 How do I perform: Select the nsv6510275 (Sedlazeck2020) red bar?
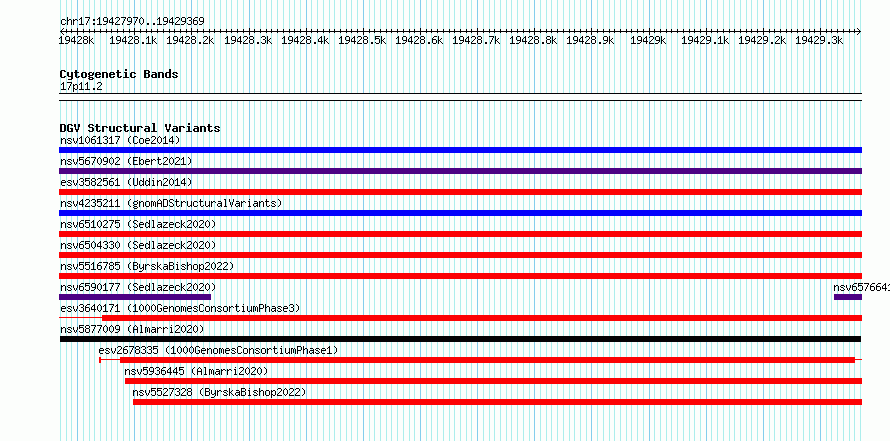click(460, 234)
